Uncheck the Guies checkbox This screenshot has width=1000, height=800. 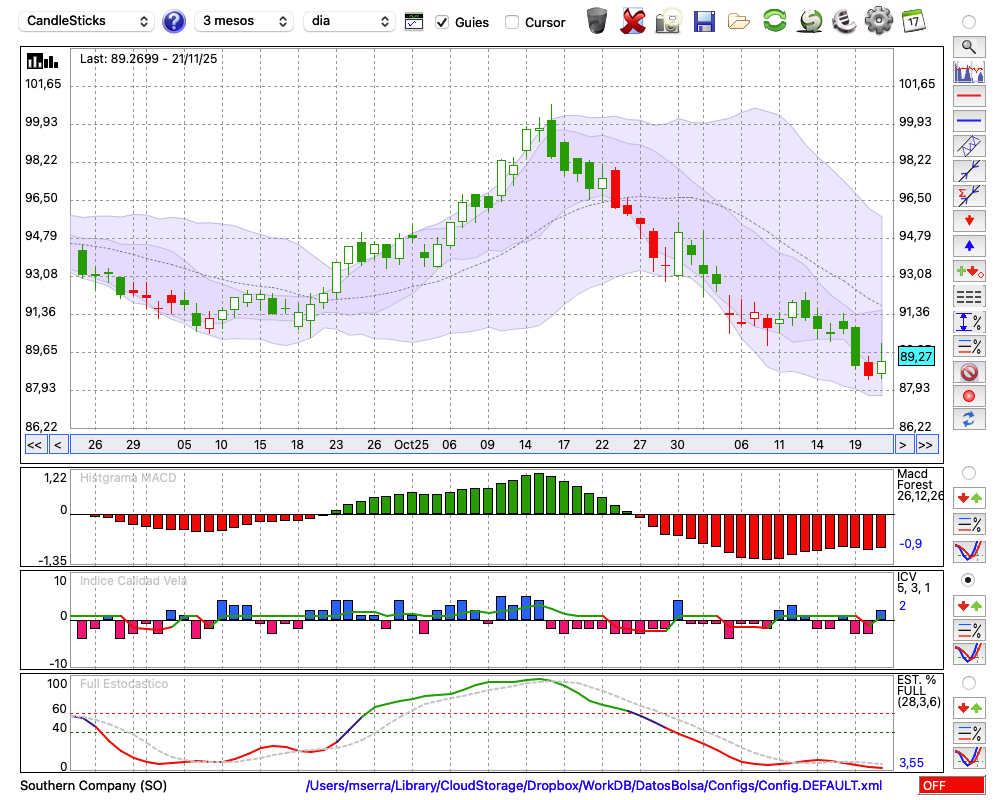(x=443, y=22)
